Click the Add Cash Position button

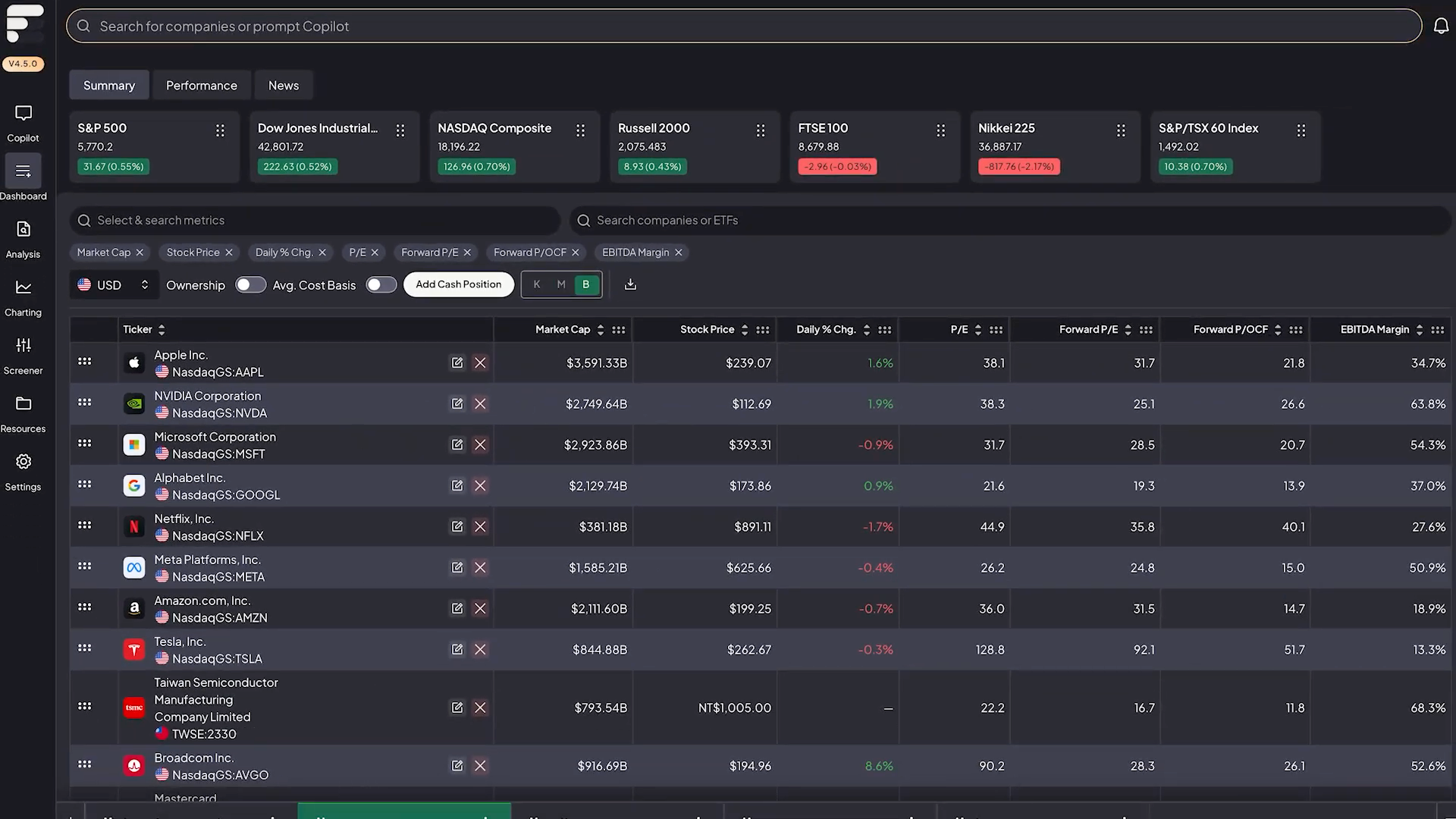458,284
